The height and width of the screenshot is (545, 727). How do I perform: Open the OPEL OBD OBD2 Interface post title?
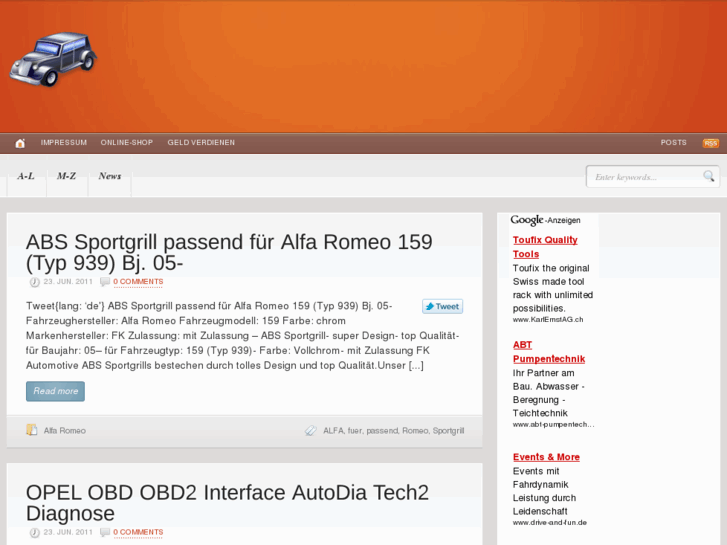[x=227, y=503]
